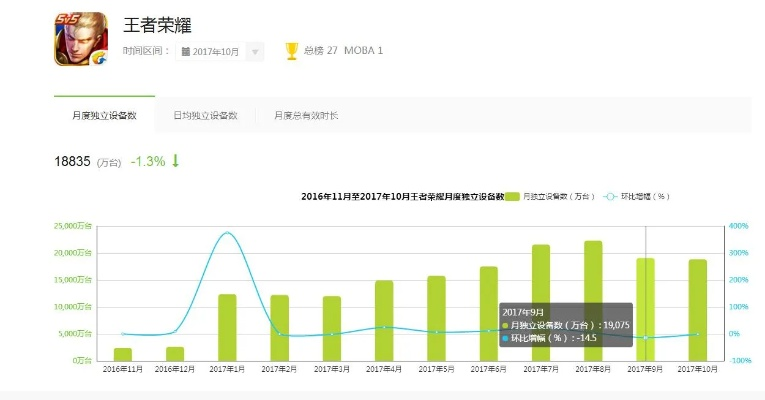765x400 pixels.
Task: Switch to the 日均独立设备数 tab
Action: pos(205,115)
